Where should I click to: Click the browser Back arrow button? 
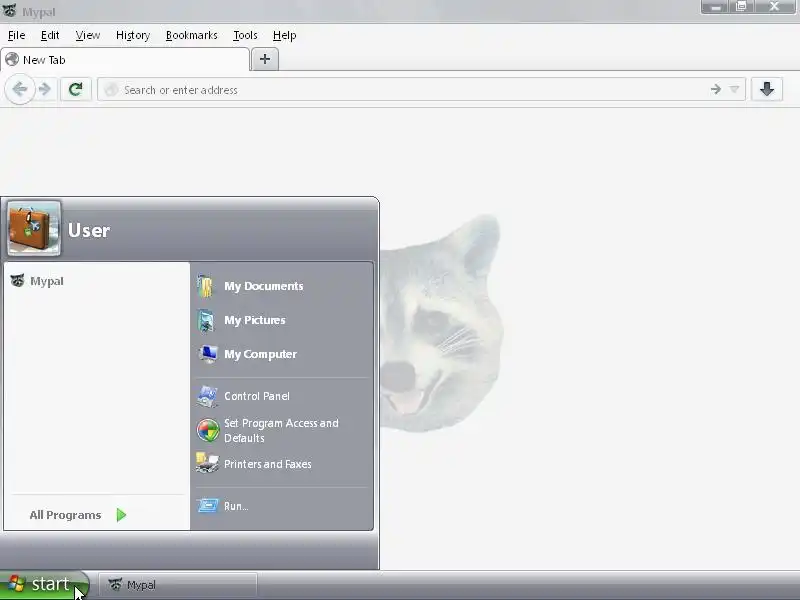coord(20,89)
